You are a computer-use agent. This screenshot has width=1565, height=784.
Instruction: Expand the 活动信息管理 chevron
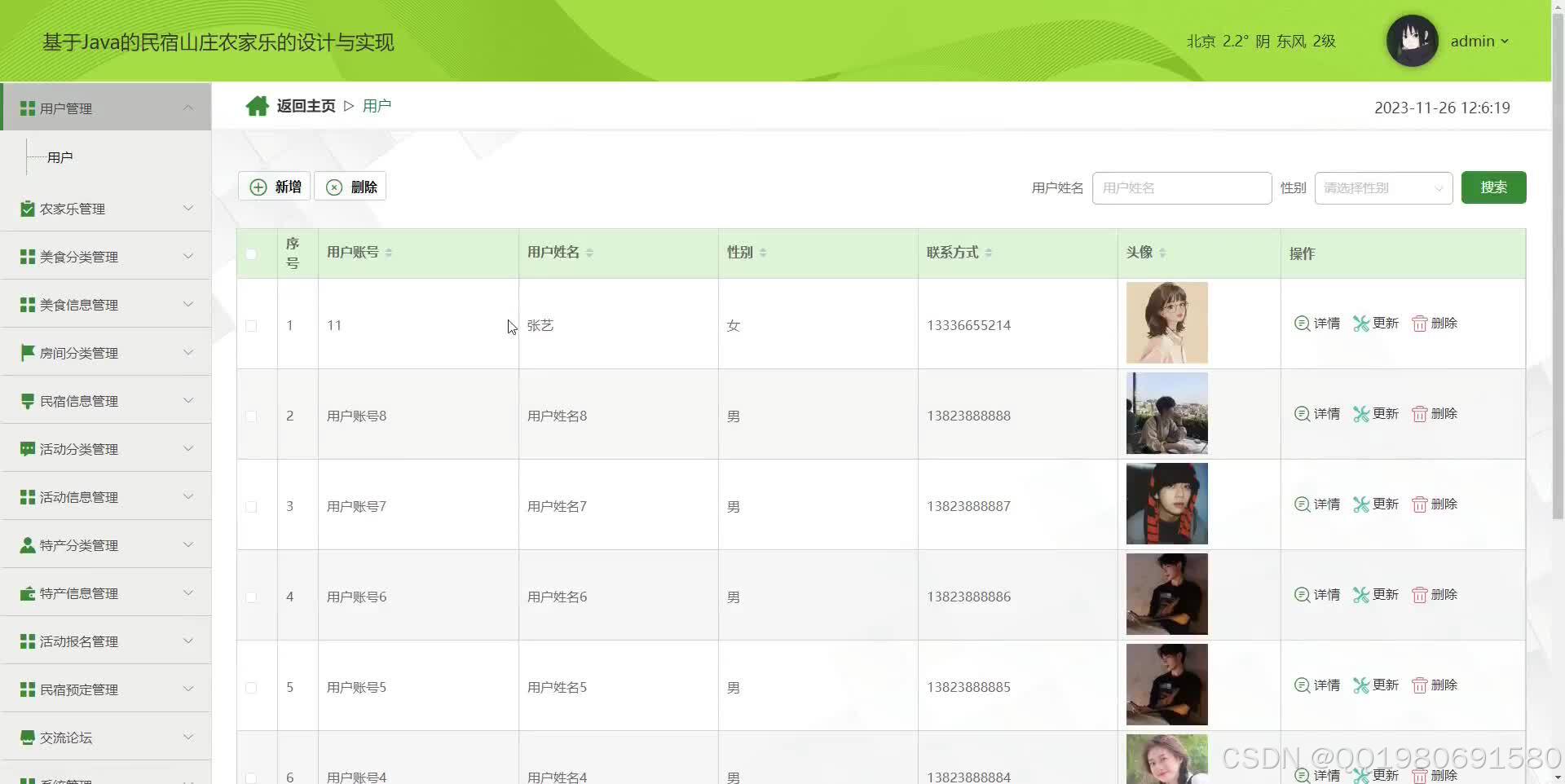point(188,496)
